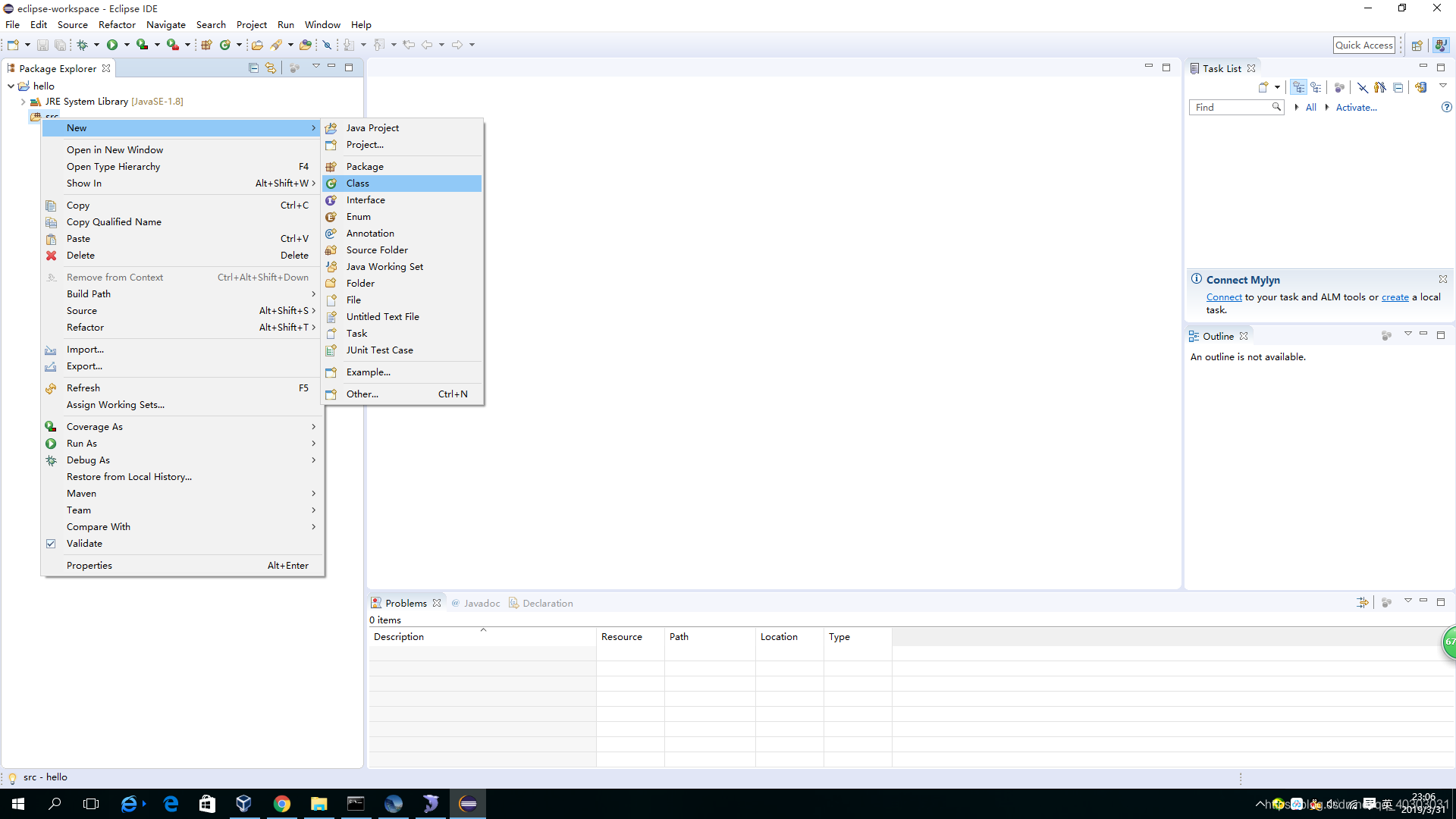Open File Explorer from the Windows taskbar
The image size is (1456, 819).
coord(318,804)
